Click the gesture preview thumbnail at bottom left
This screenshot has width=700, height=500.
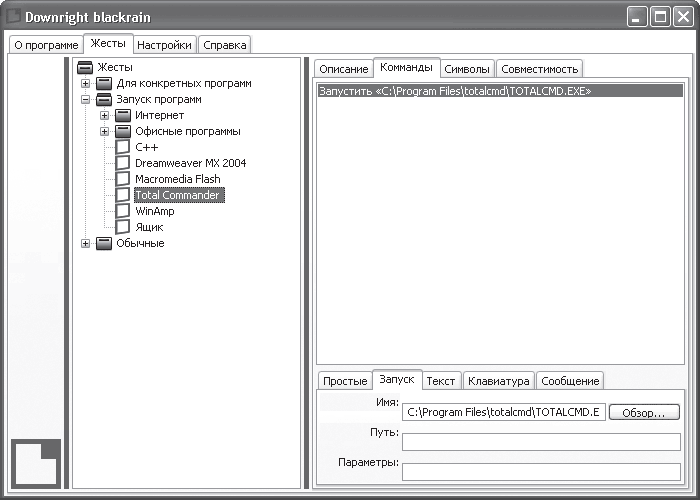(x=36, y=463)
